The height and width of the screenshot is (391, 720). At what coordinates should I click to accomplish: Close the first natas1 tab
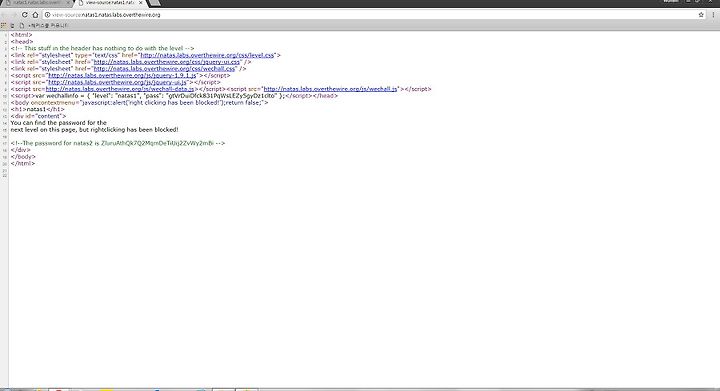tap(69, 3)
